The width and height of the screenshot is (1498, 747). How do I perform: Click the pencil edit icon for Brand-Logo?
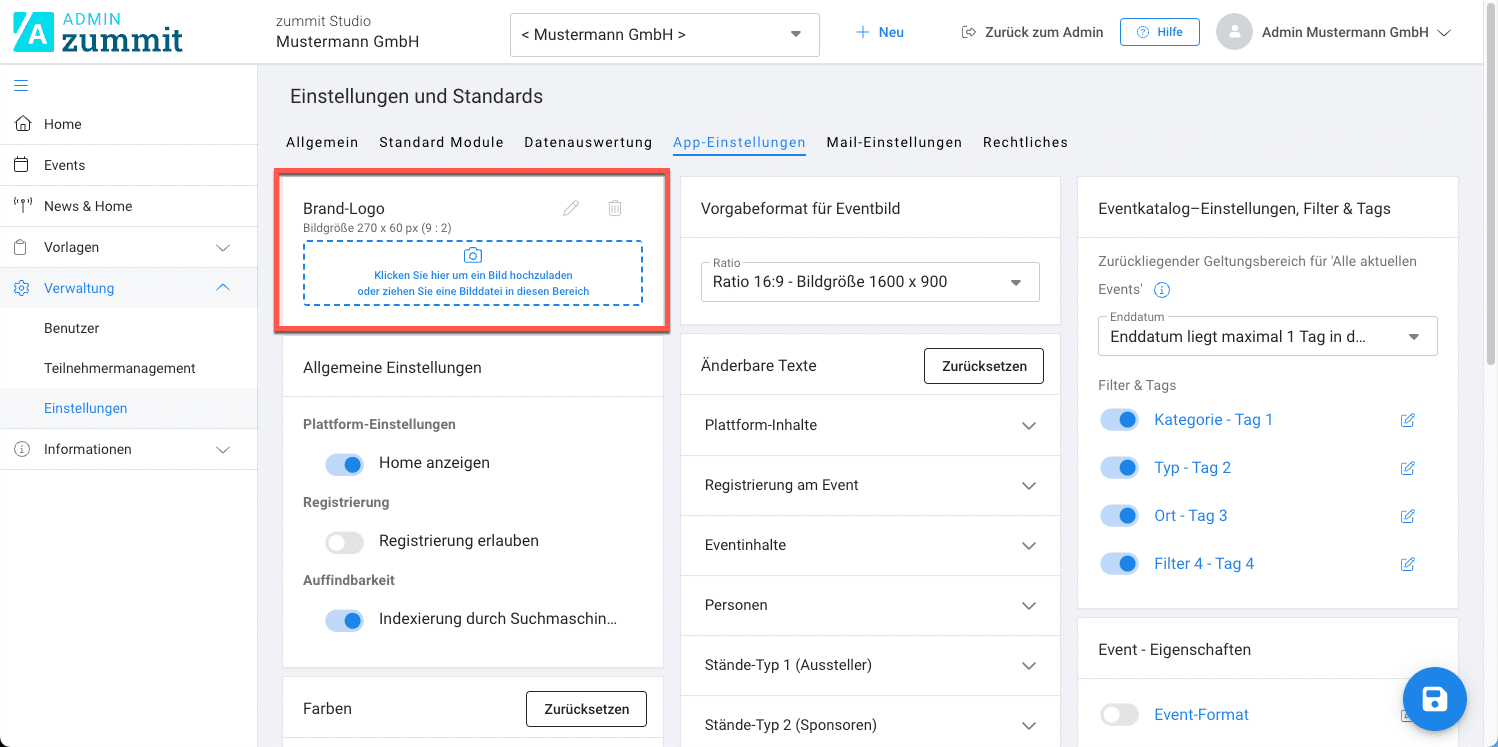571,208
